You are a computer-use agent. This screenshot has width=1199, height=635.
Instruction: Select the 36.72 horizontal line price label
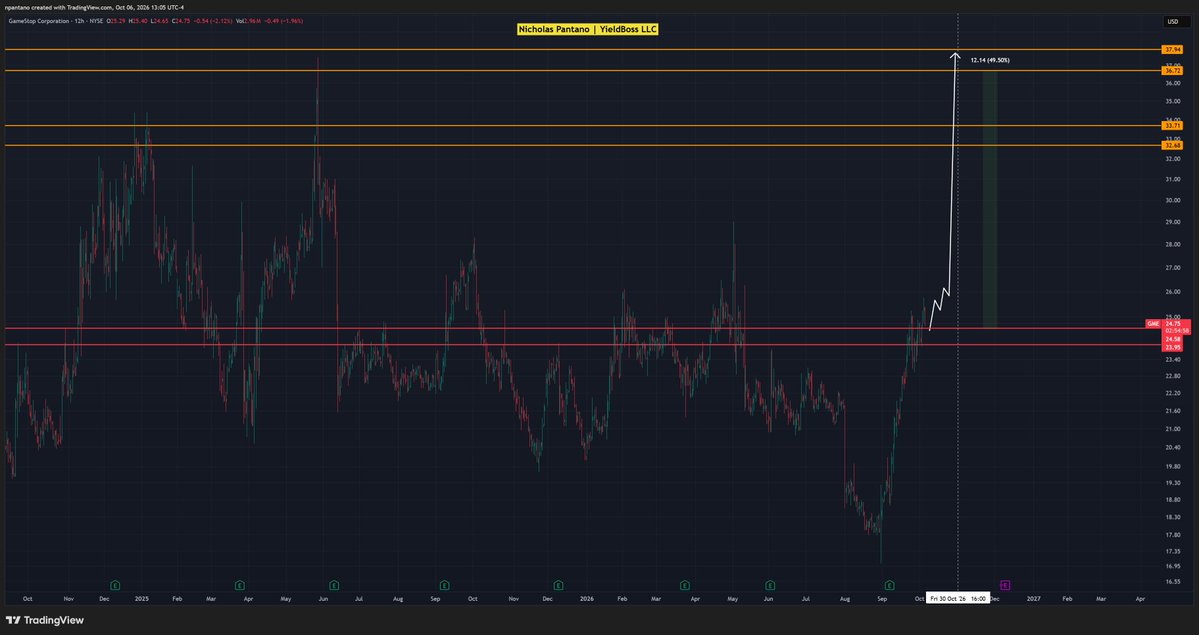tap(1172, 70)
